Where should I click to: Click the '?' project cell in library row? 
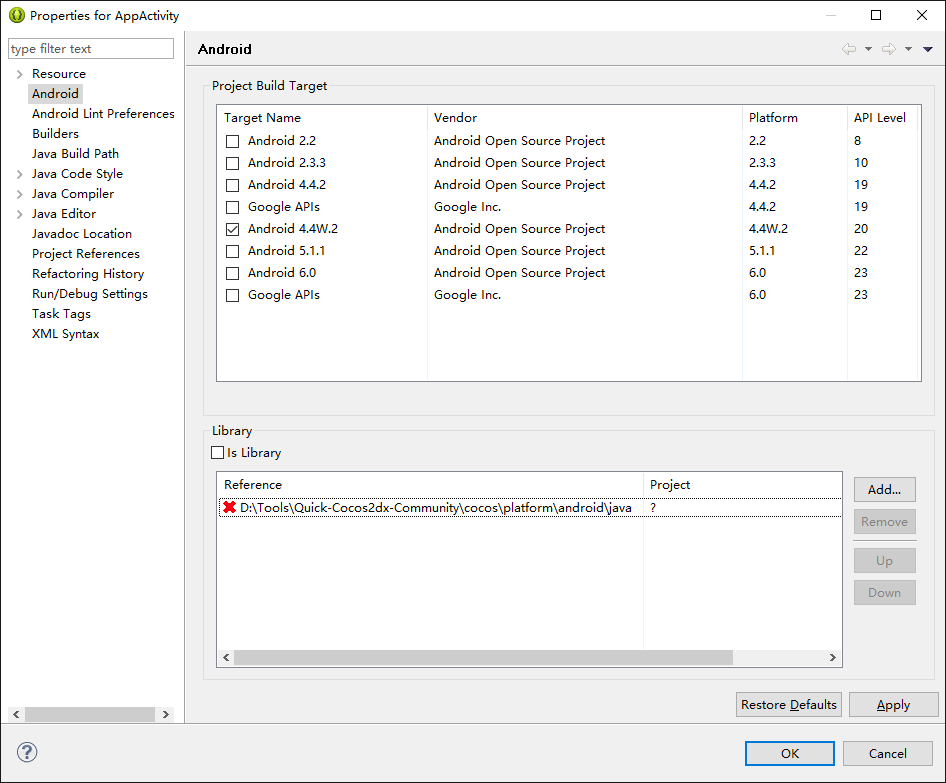coord(653,508)
